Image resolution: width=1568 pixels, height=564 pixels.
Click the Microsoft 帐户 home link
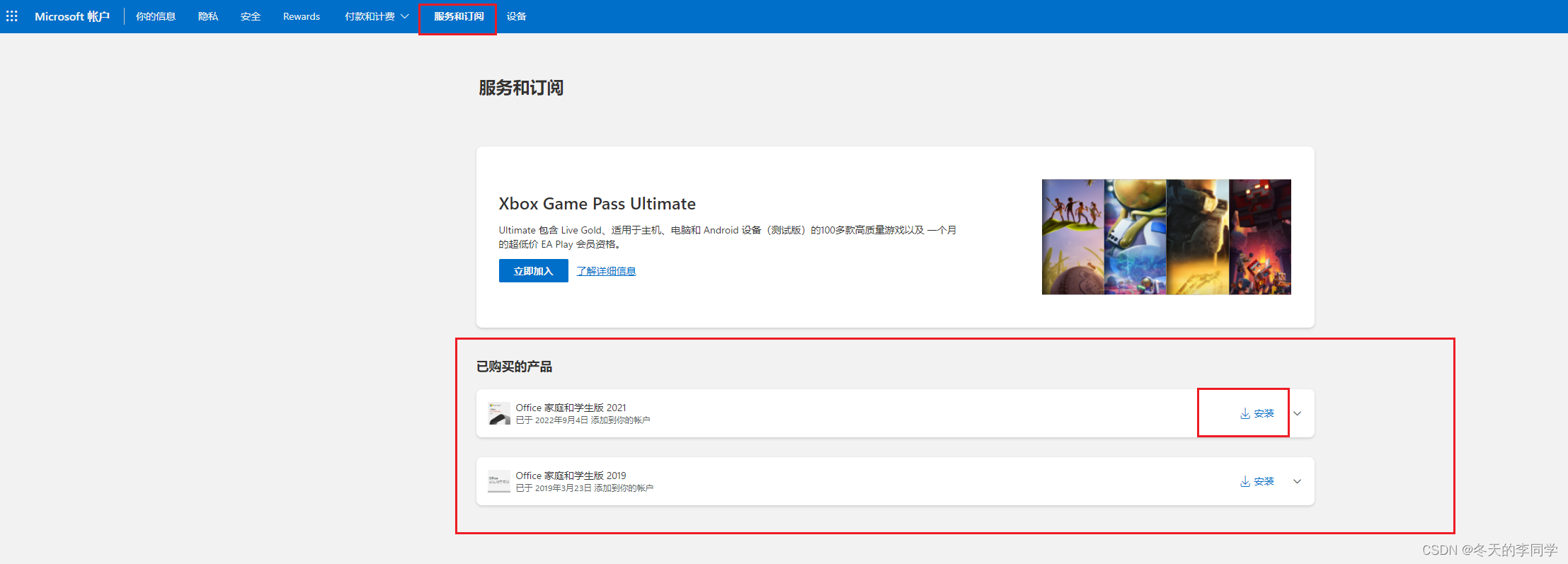(x=72, y=16)
